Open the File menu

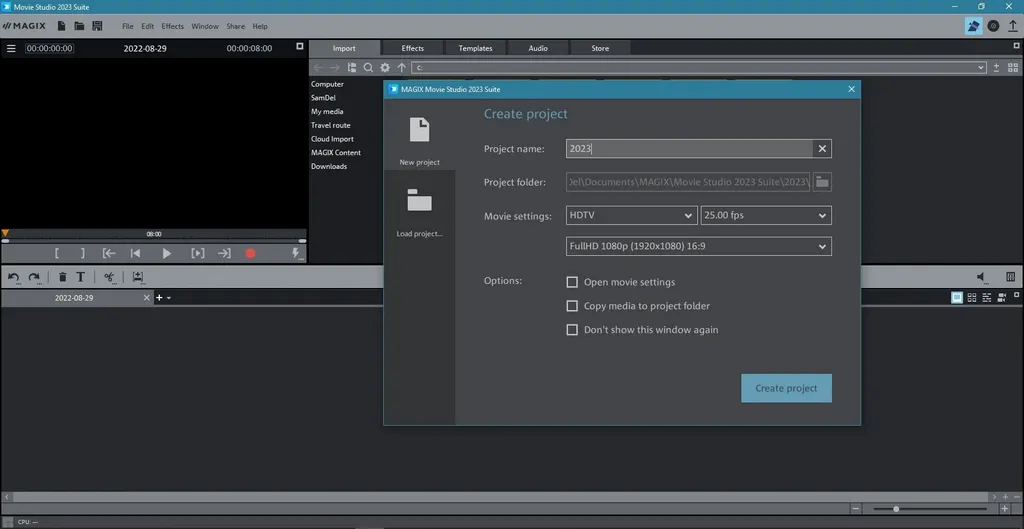pyautogui.click(x=127, y=27)
